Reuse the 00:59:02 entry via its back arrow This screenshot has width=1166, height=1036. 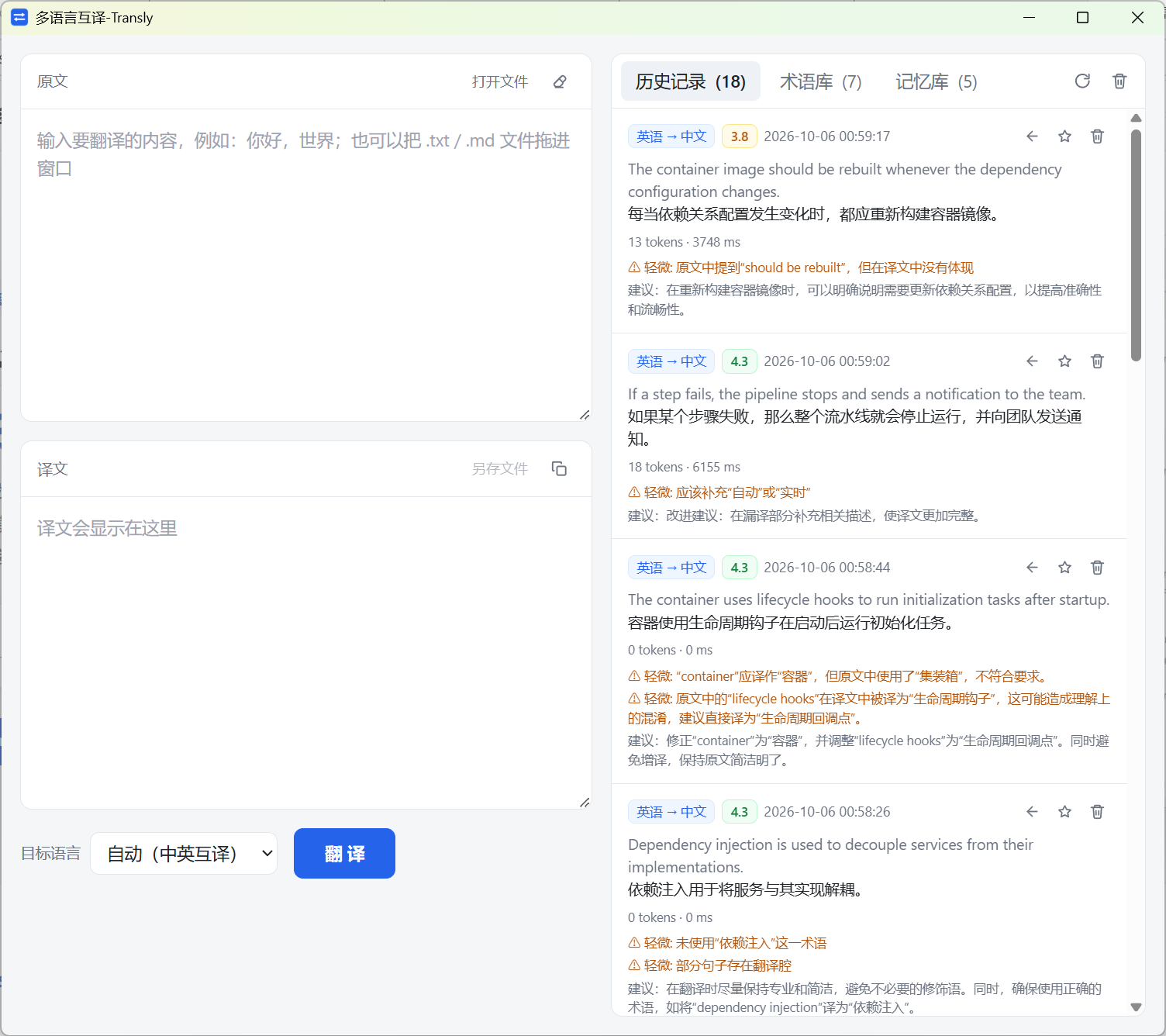tap(1032, 361)
